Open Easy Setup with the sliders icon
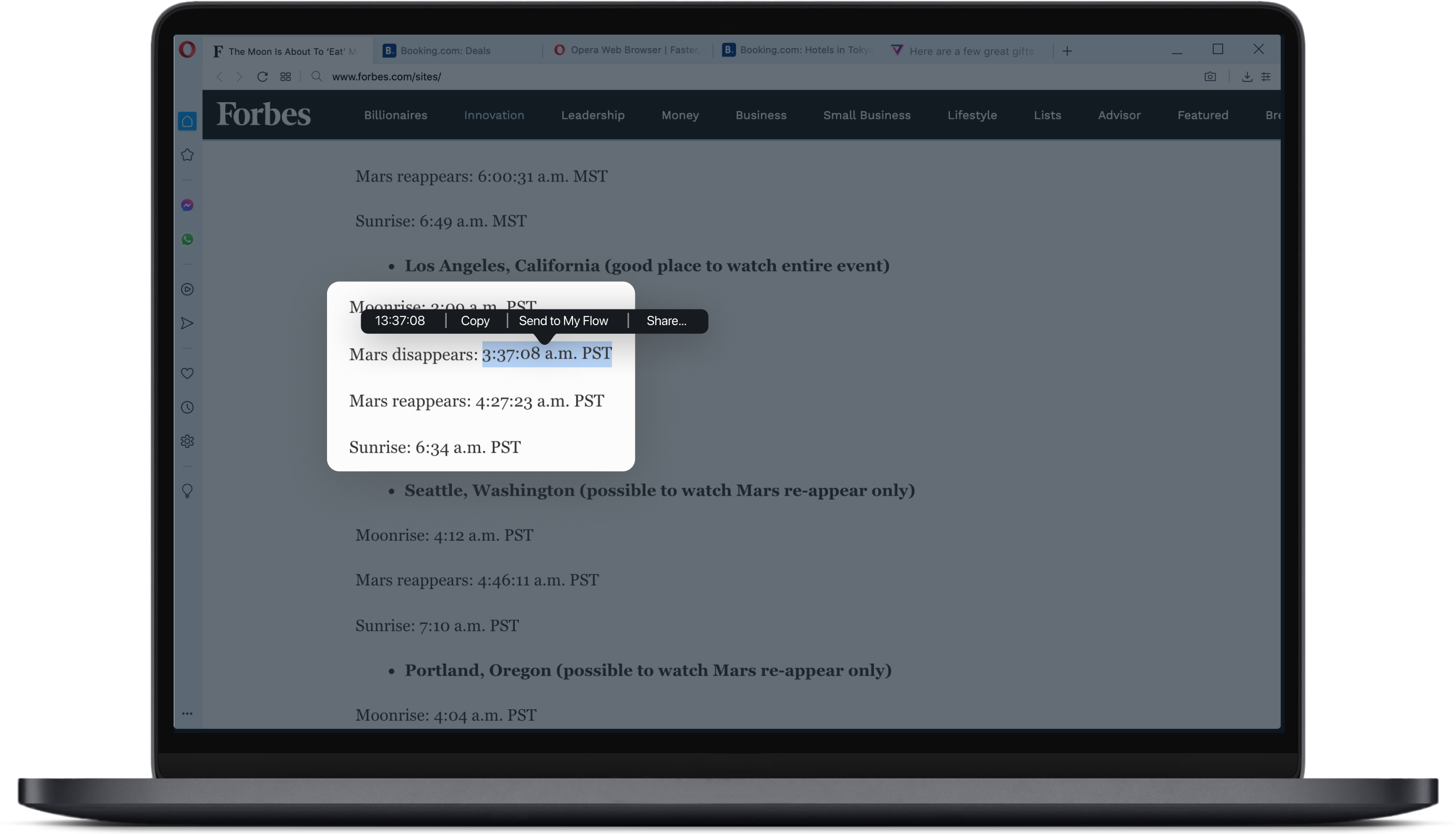This screenshot has height=834, width=1456. coord(1266,76)
